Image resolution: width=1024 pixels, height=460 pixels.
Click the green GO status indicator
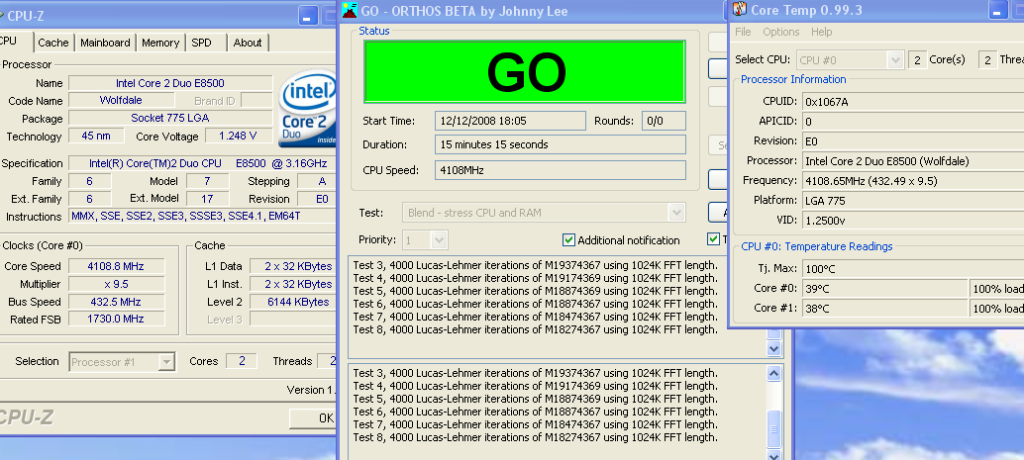524,71
